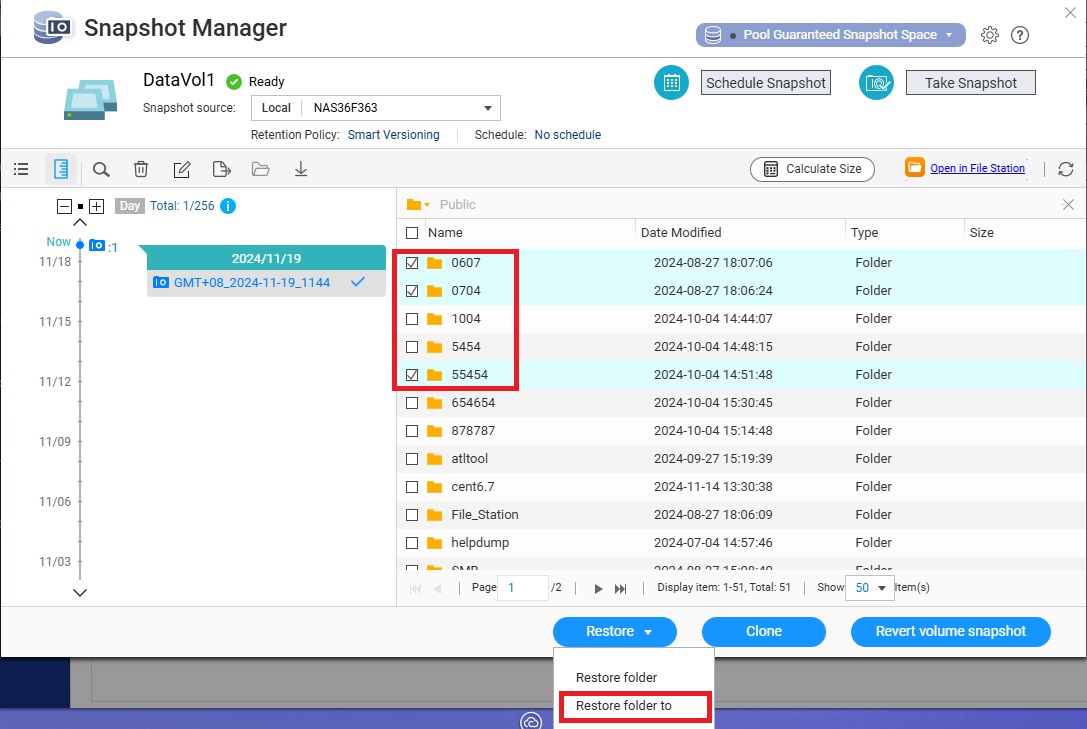
Task: Click the open folder toolbar icon
Action: click(261, 169)
